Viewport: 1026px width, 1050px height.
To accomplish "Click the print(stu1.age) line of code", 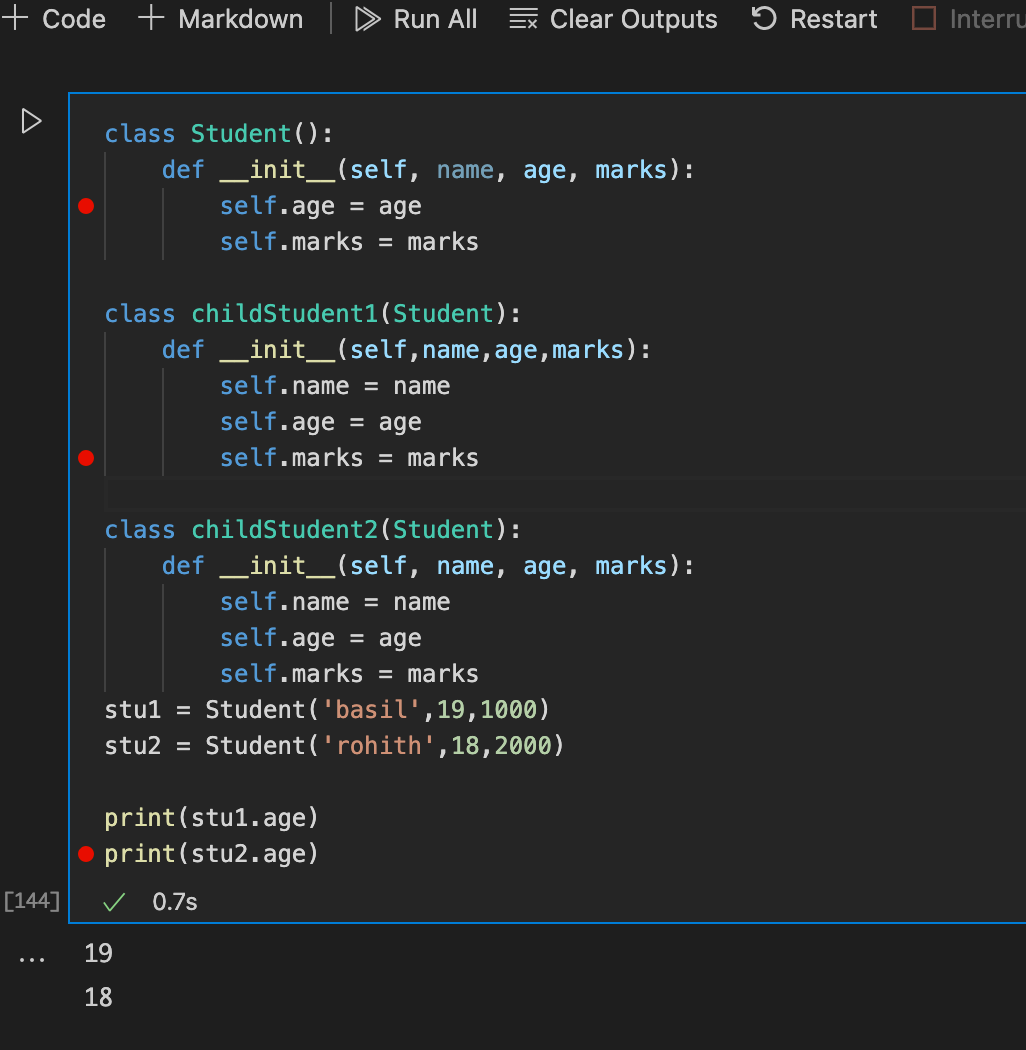I will 210,817.
